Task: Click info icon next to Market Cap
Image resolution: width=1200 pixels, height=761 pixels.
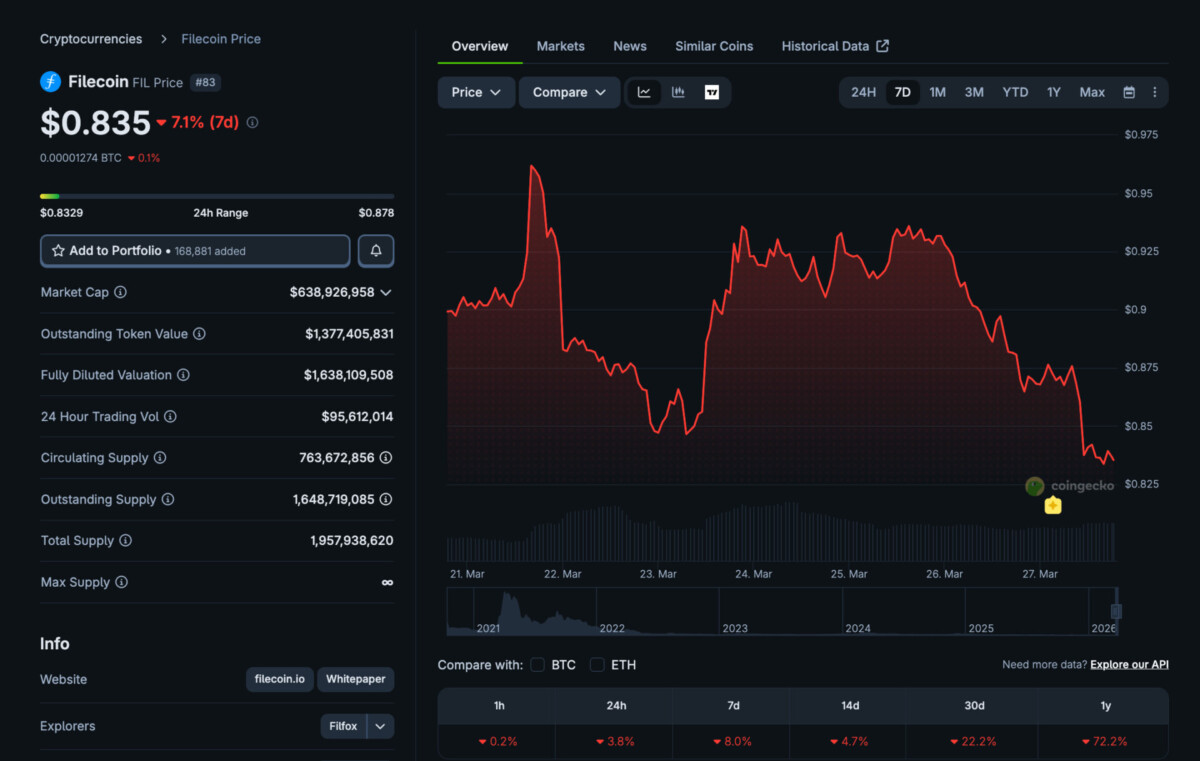Action: click(x=120, y=292)
